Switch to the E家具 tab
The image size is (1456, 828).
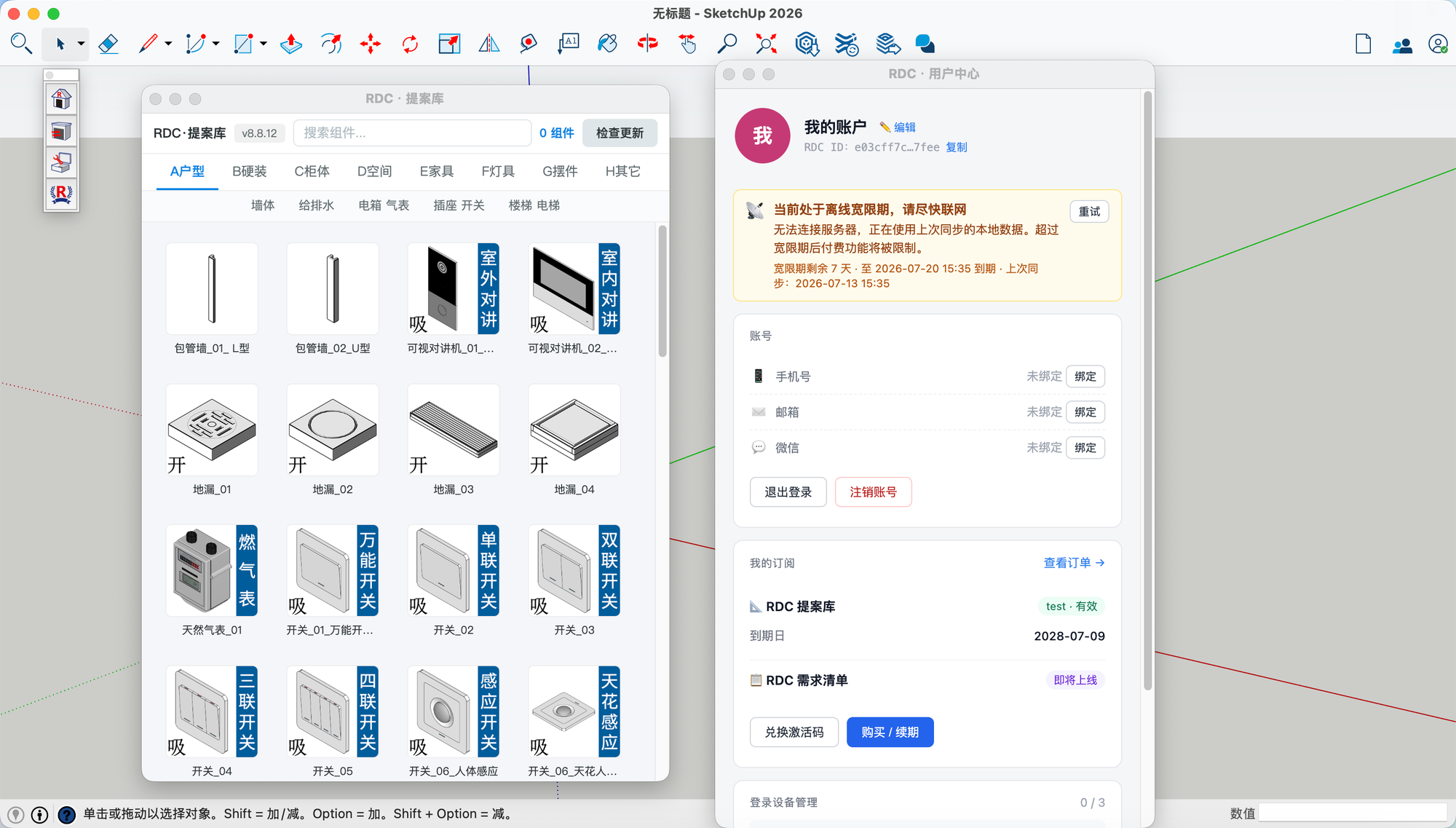437,171
